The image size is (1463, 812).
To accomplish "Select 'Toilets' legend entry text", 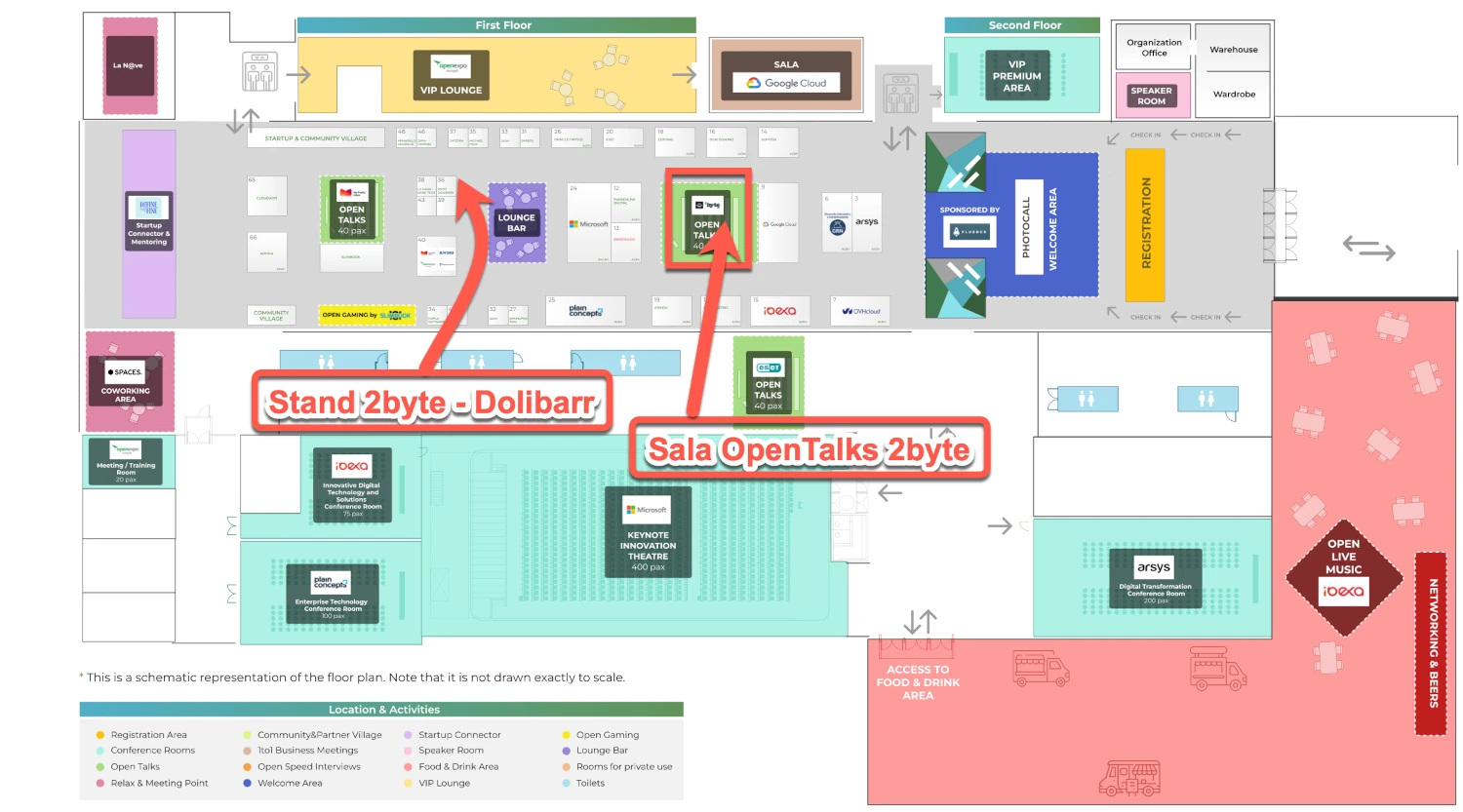I will click(590, 783).
